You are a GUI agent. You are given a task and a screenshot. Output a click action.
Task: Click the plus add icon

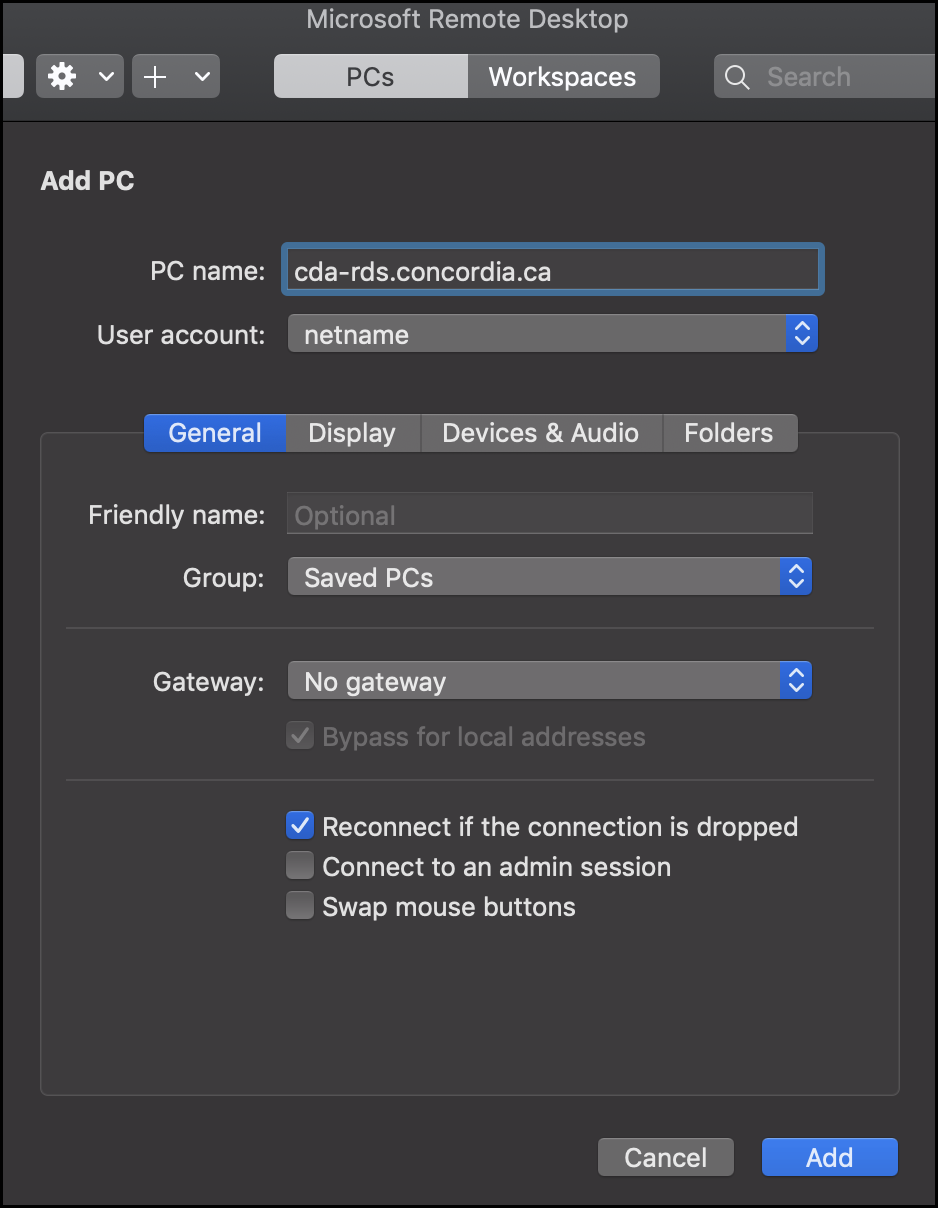point(156,77)
